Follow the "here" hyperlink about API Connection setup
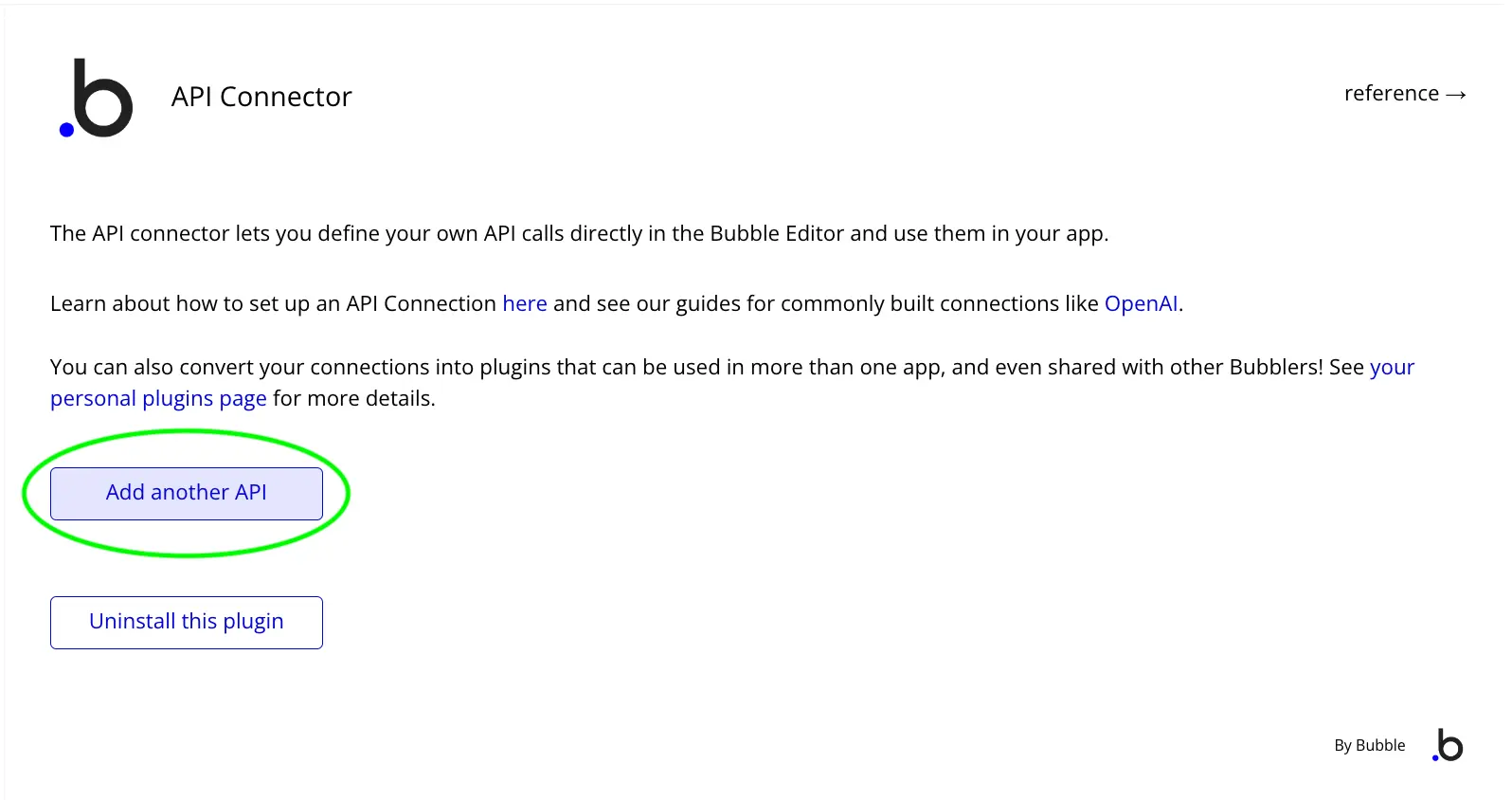The height and width of the screenshot is (800, 1512). [524, 303]
